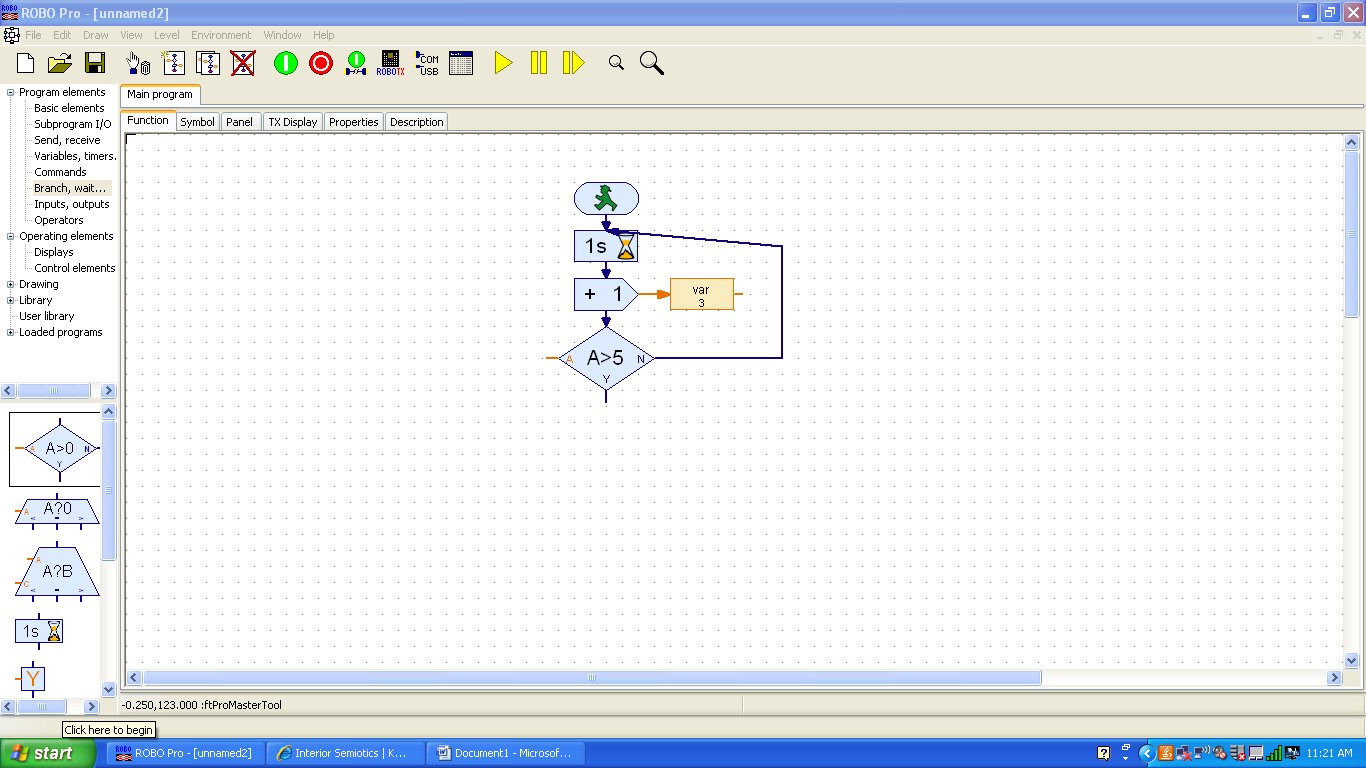Click the small magnifier zoom-out icon

616,63
